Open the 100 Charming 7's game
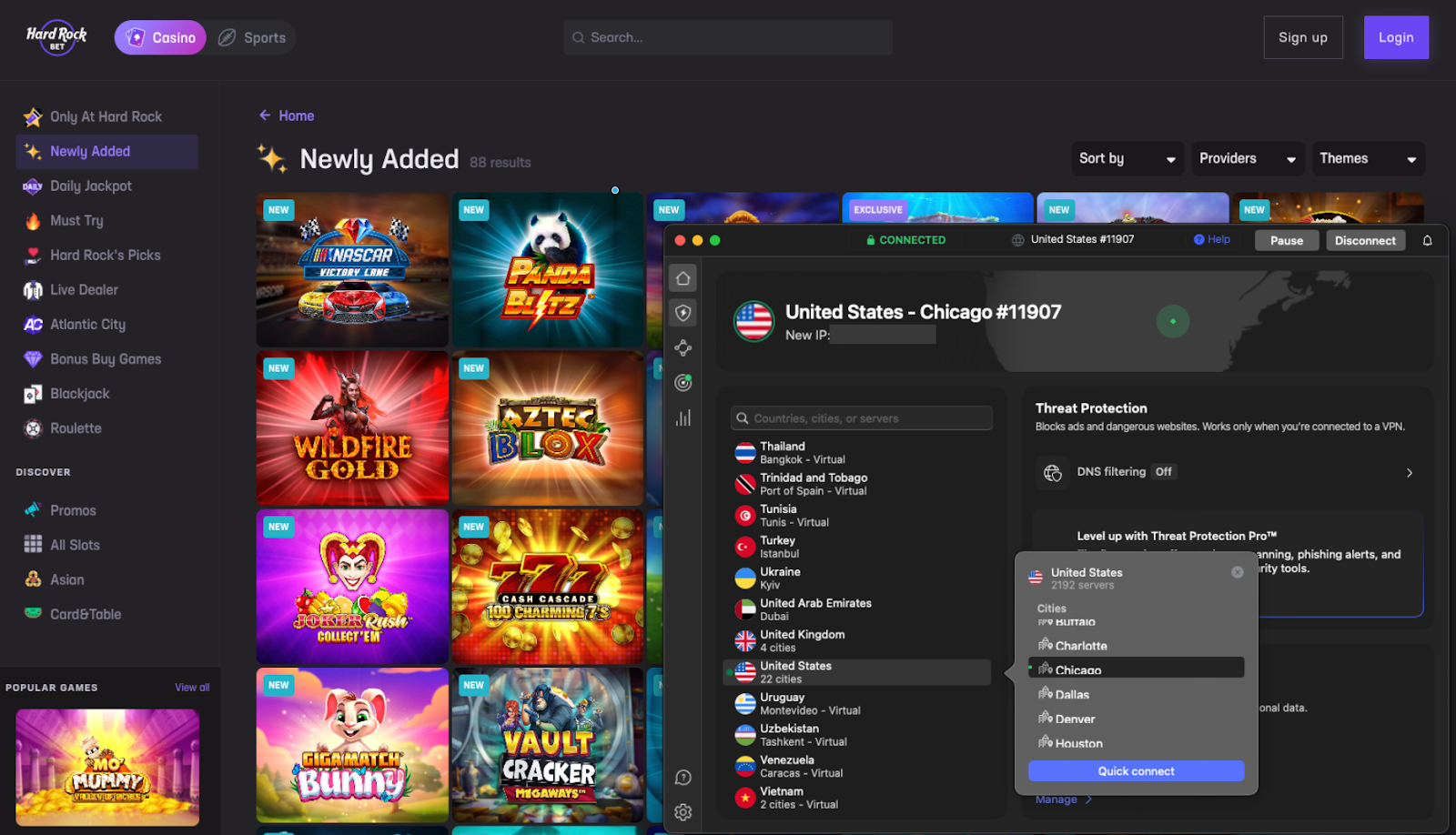Screen dimensions: 1456x835 [x=548, y=587]
